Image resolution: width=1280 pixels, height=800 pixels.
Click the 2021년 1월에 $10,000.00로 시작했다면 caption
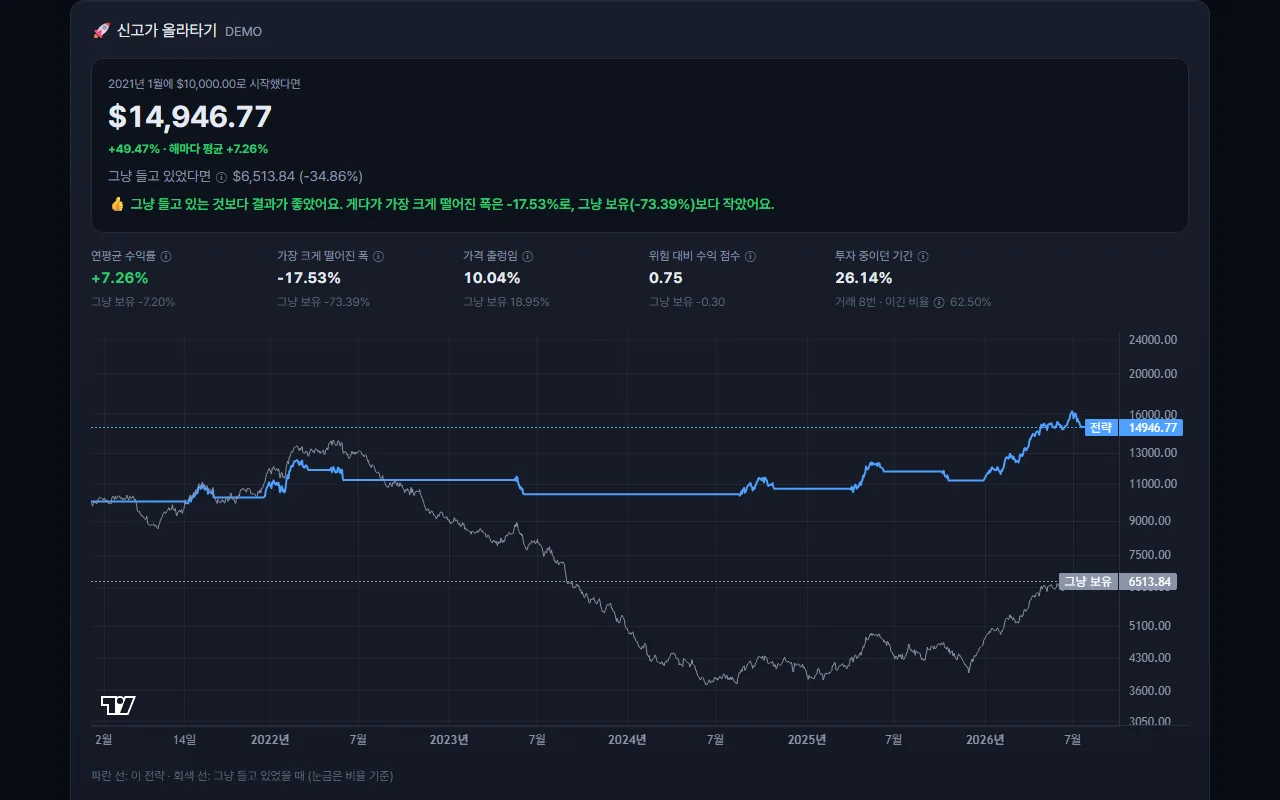point(204,84)
